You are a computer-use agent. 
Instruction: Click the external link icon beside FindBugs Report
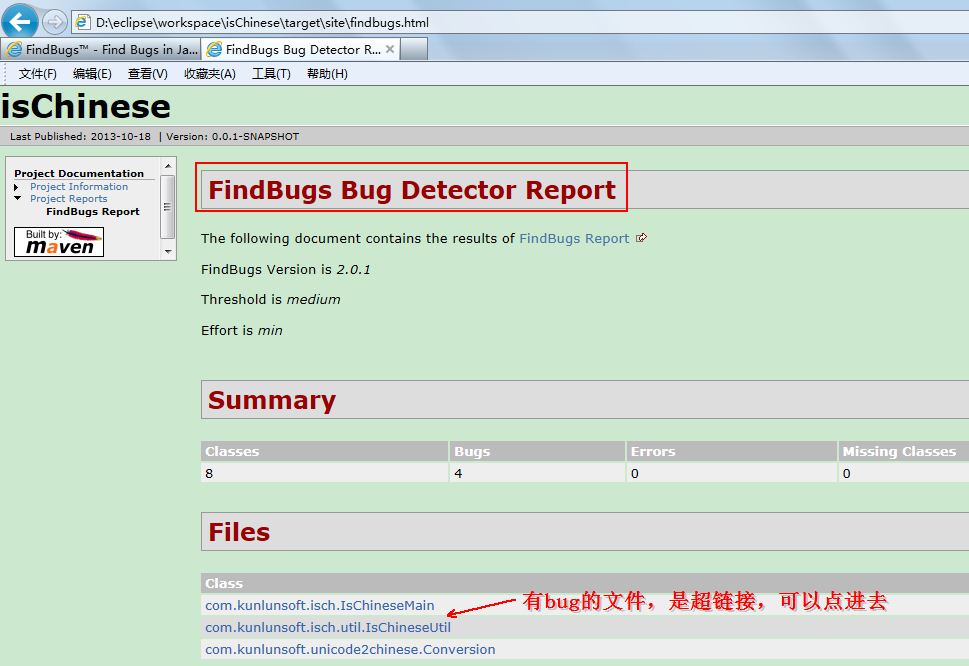click(x=641, y=237)
